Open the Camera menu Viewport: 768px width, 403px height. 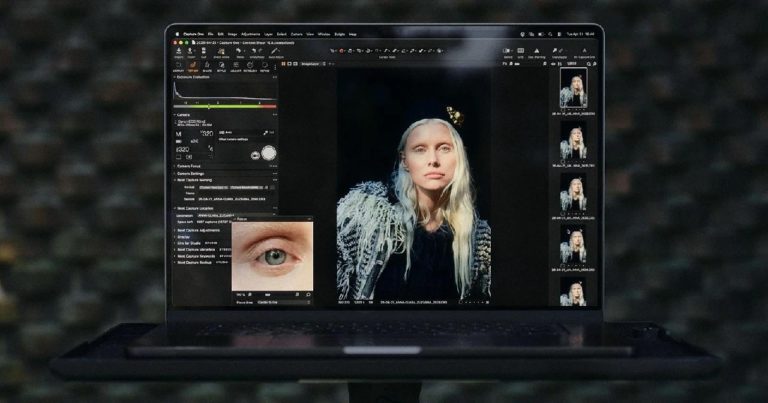click(x=297, y=34)
